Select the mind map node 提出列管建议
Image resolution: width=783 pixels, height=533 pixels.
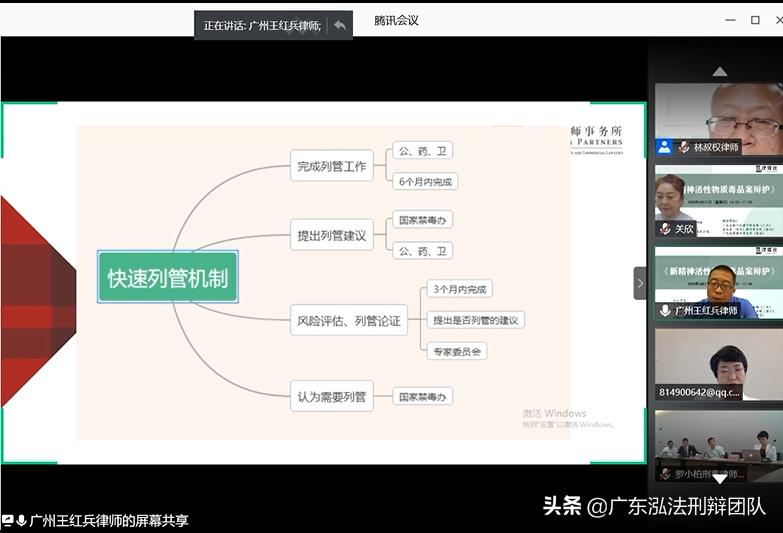coord(332,235)
